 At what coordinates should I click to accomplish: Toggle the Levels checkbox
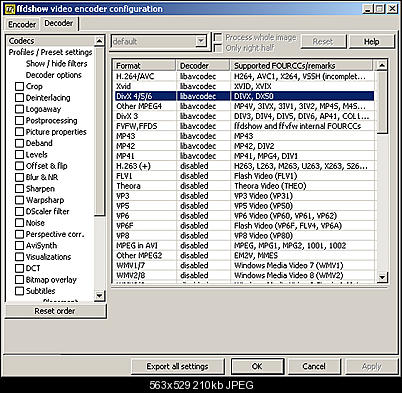(x=20, y=155)
